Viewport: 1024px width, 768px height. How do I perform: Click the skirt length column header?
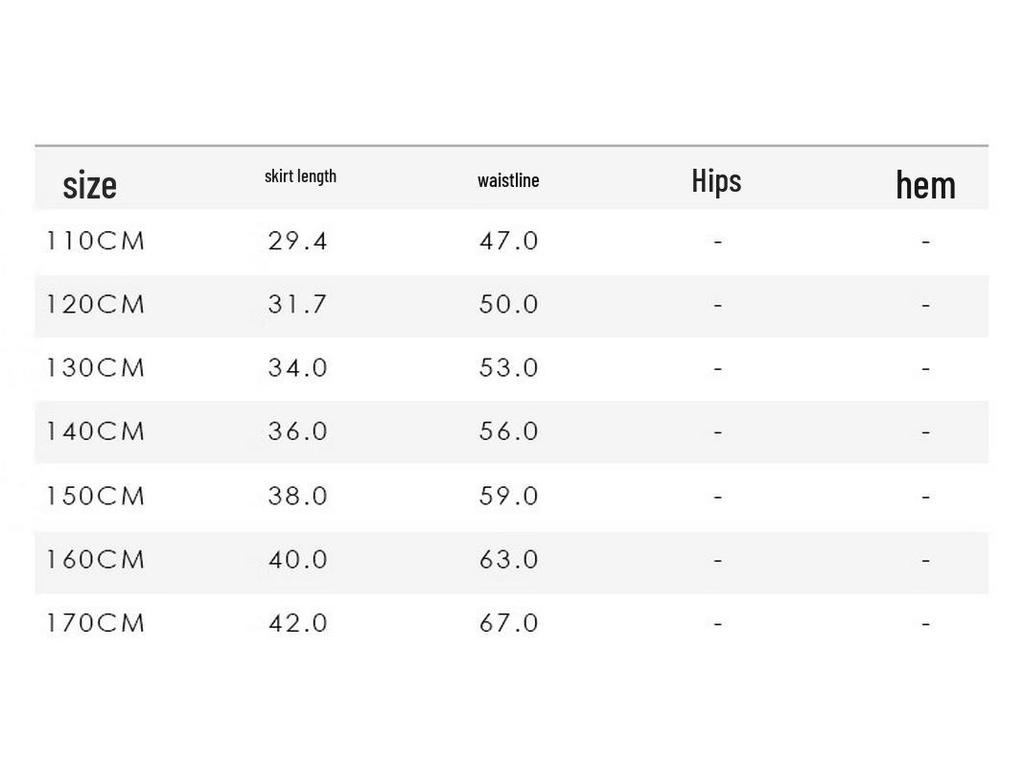tap(300, 176)
